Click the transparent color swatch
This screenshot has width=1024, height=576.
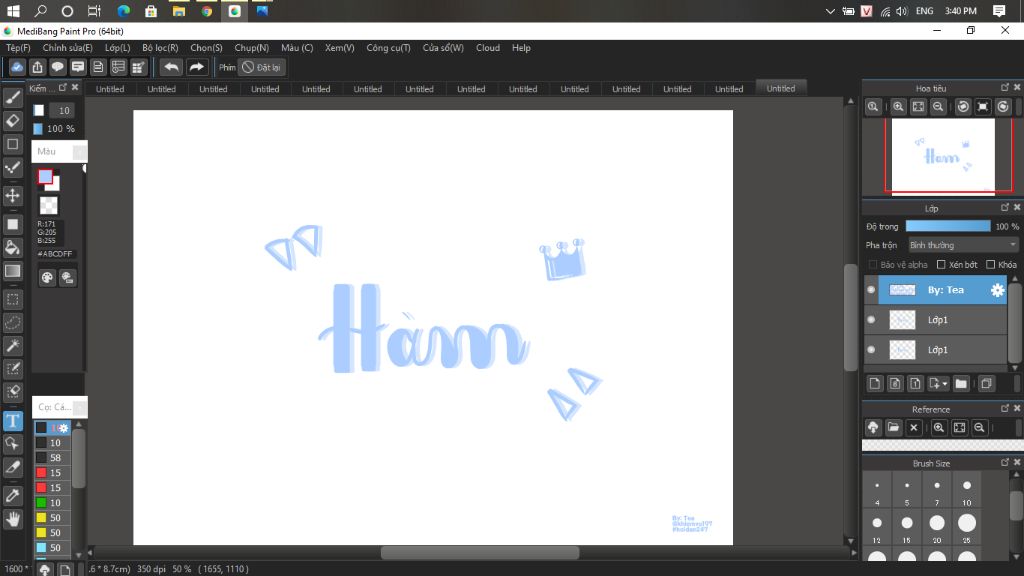tap(48, 206)
